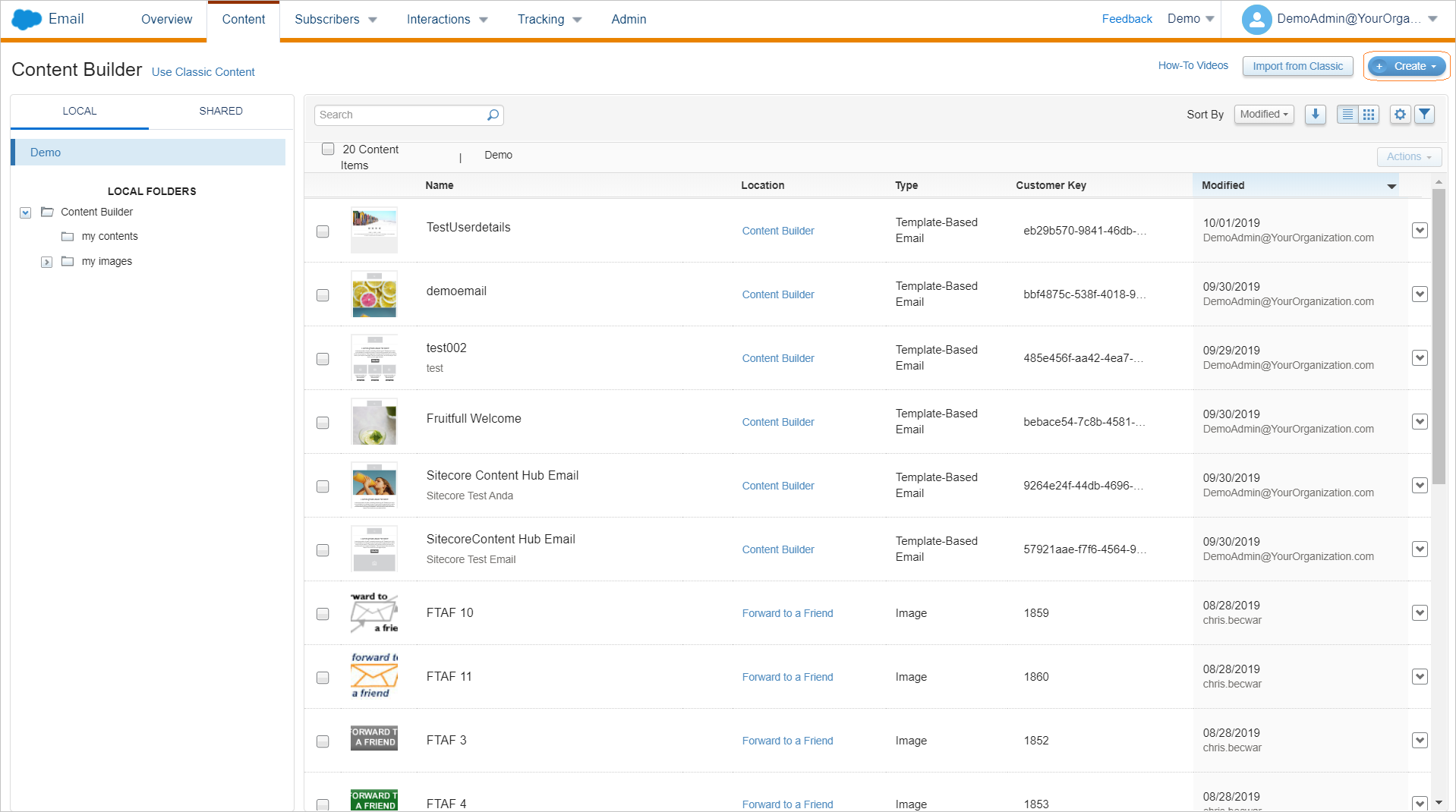Click the vertical scrollbar thumb
Image resolution: width=1456 pixels, height=812 pixels.
click(x=1439, y=338)
